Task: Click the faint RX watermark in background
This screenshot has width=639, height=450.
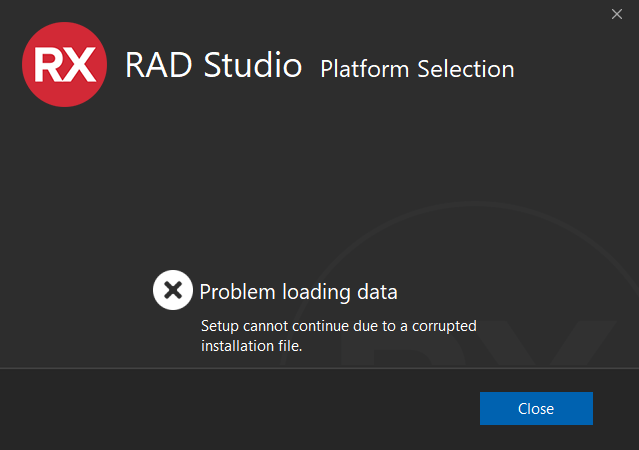Action: (477, 344)
